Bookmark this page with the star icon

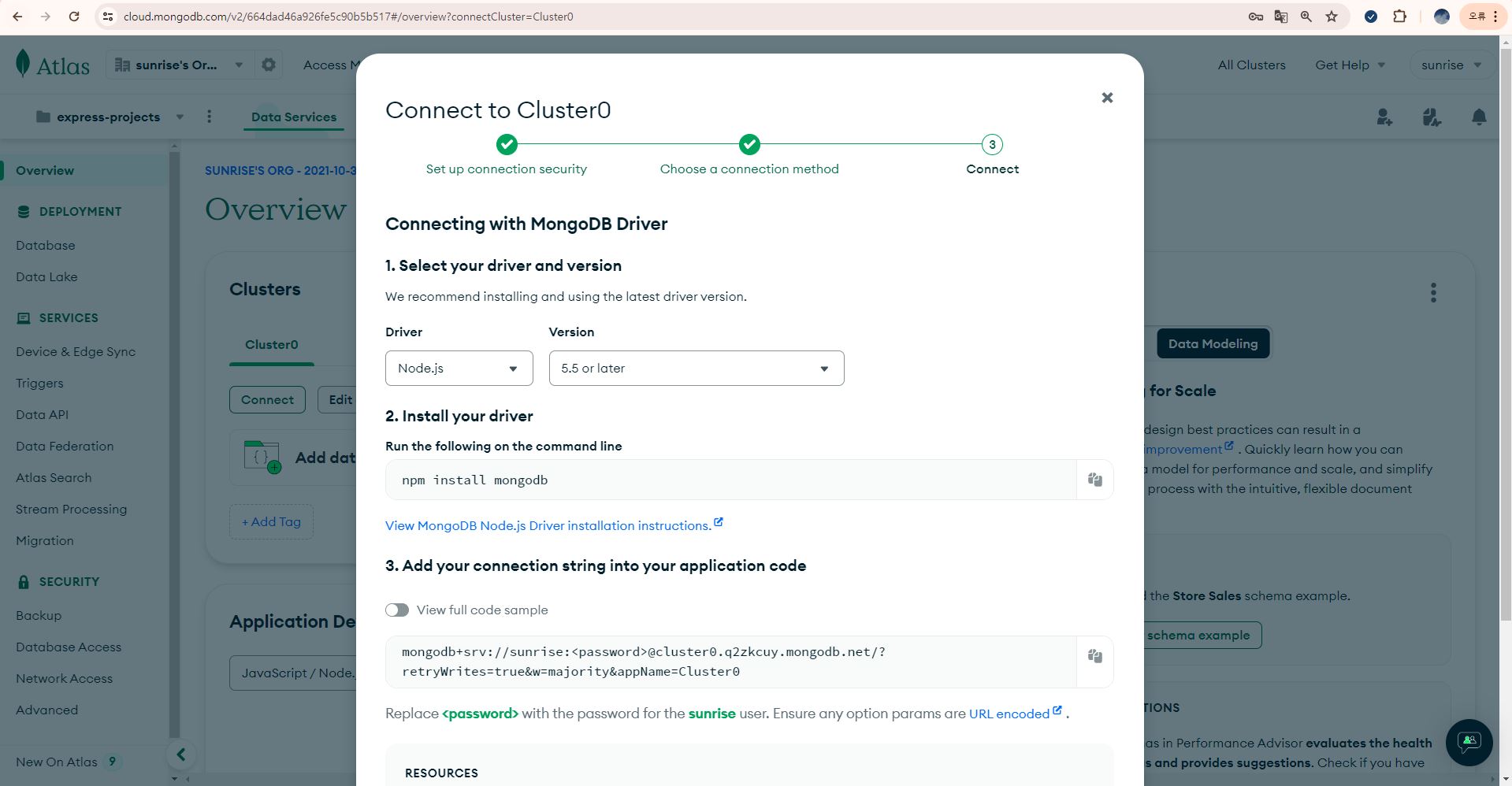(1332, 17)
